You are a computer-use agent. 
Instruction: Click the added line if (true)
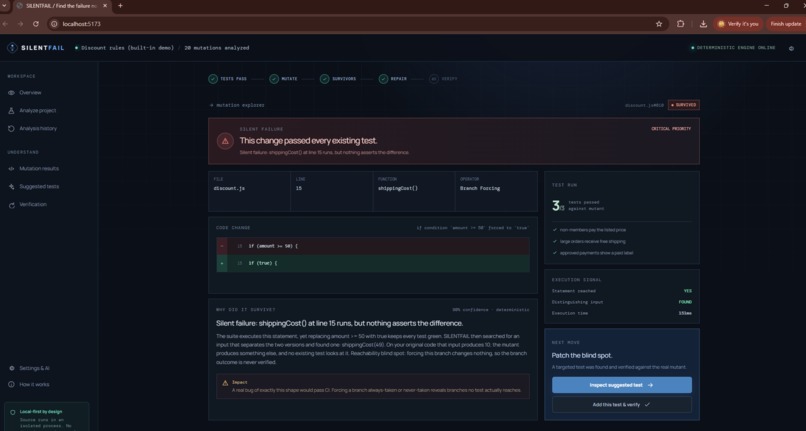373,263
